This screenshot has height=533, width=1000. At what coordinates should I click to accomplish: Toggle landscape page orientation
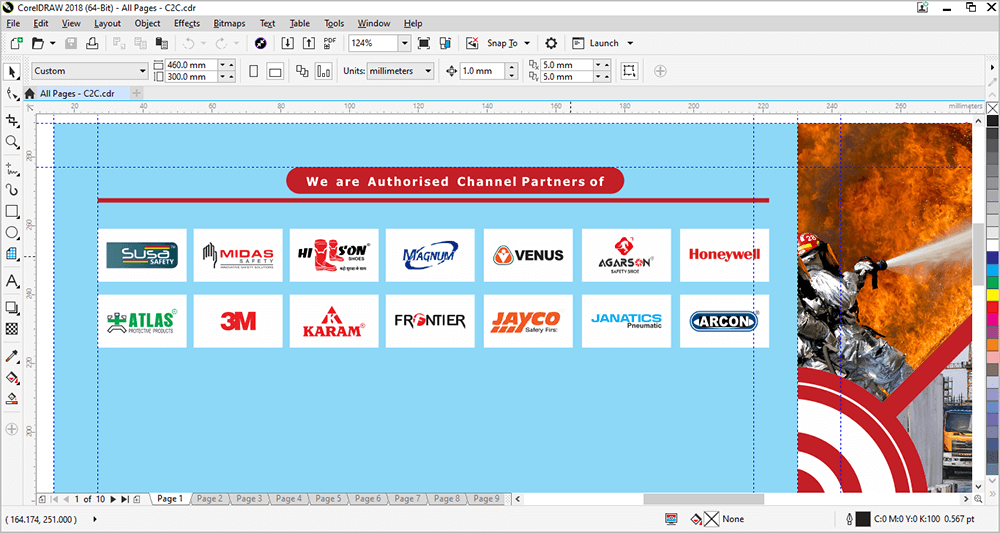pyautogui.click(x=275, y=71)
